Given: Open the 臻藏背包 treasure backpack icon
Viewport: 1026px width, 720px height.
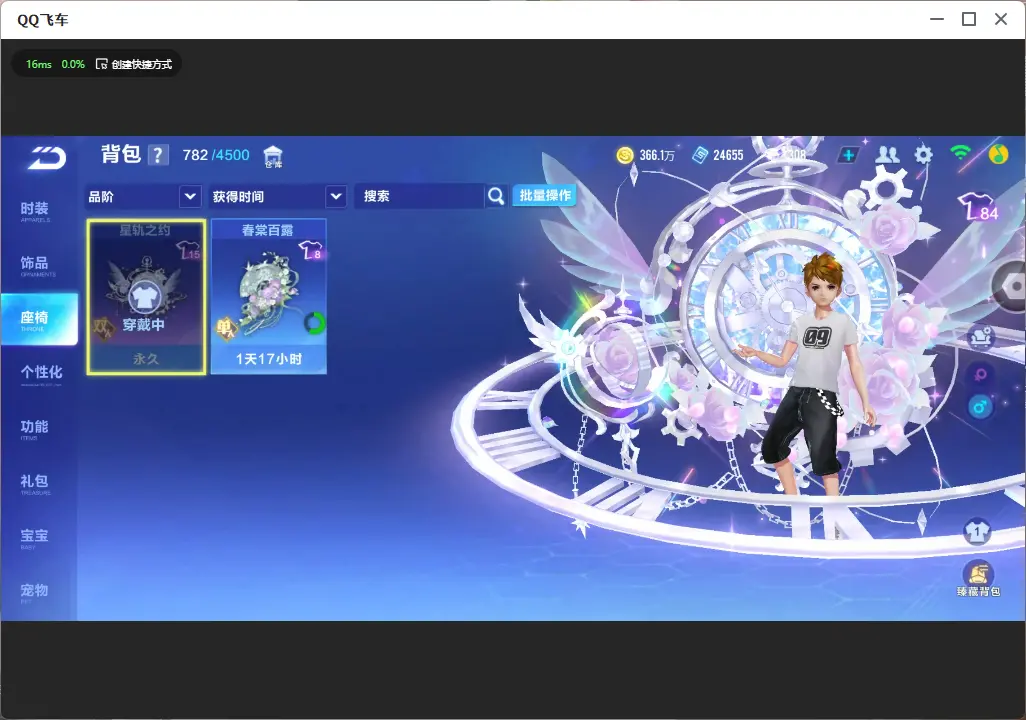Looking at the screenshot, I should click(978, 579).
